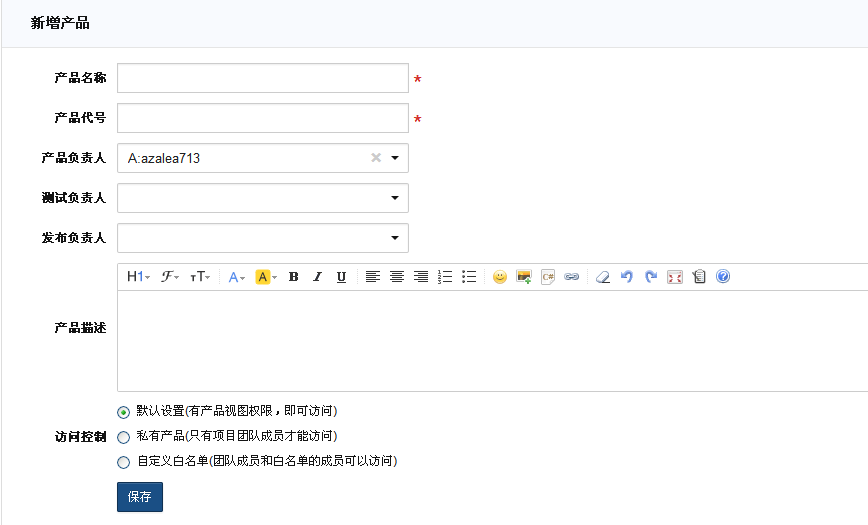Align text right
The height and width of the screenshot is (525, 868).
pos(421,276)
